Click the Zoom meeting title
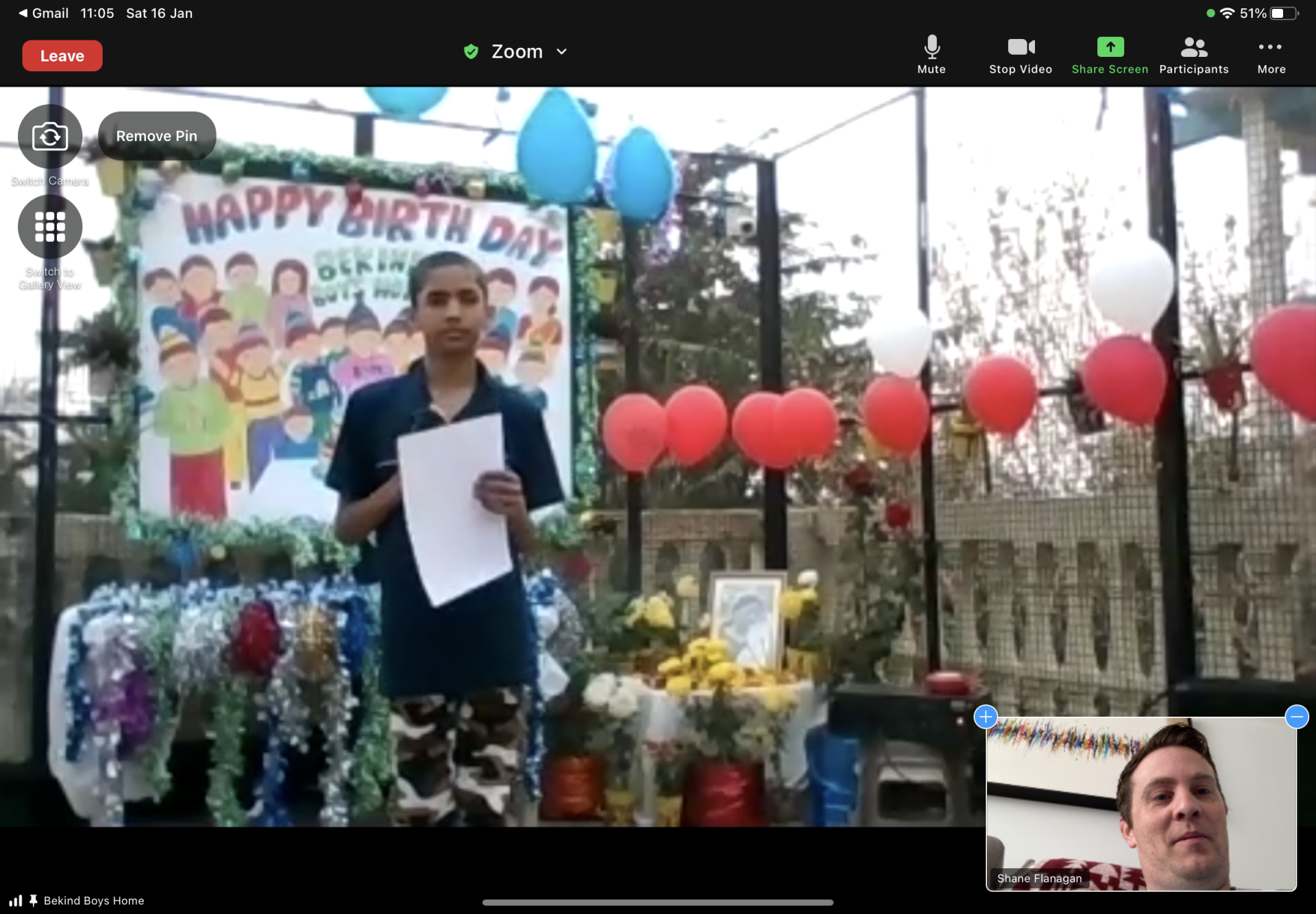 (517, 51)
